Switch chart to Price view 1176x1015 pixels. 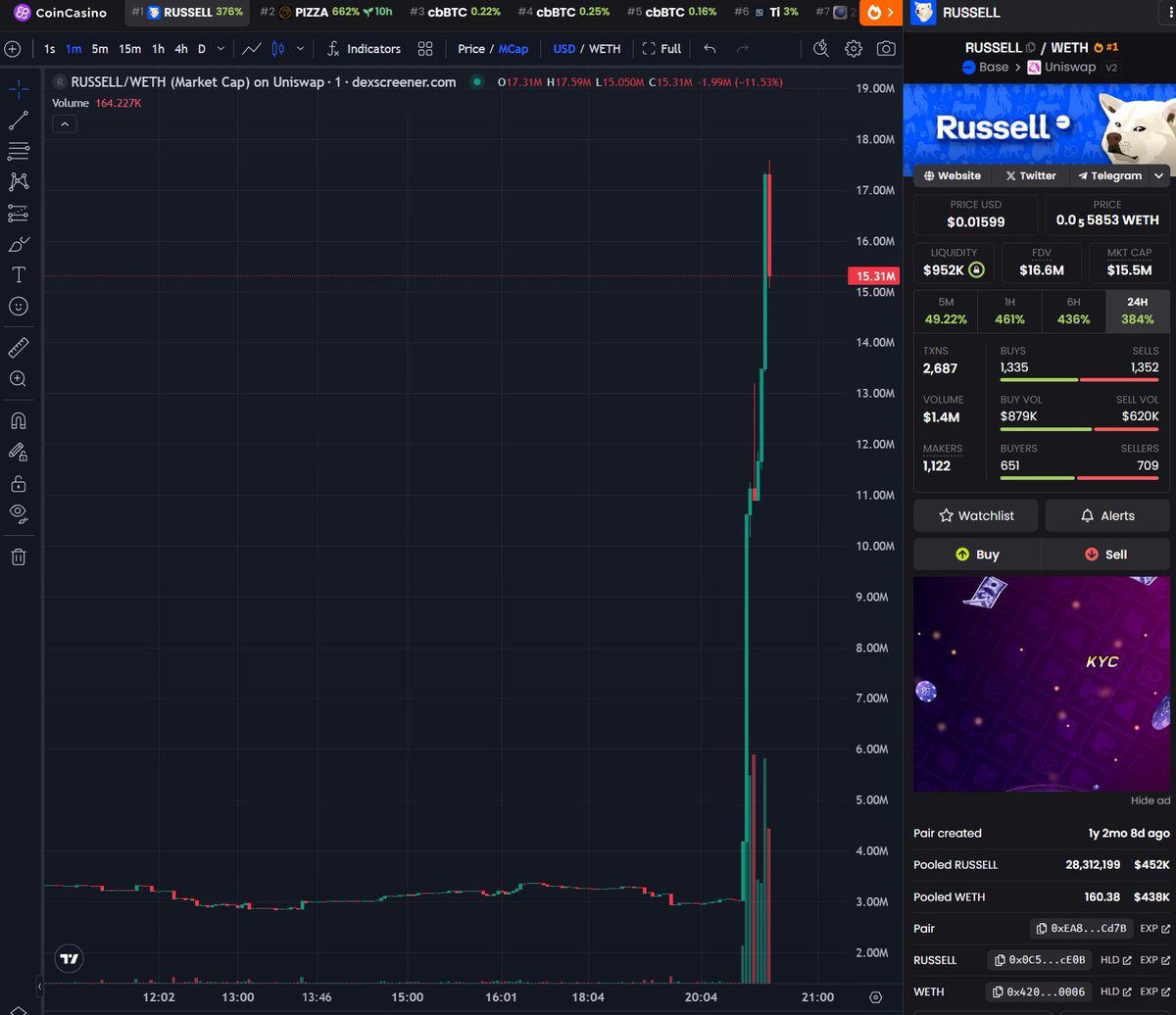click(x=471, y=48)
